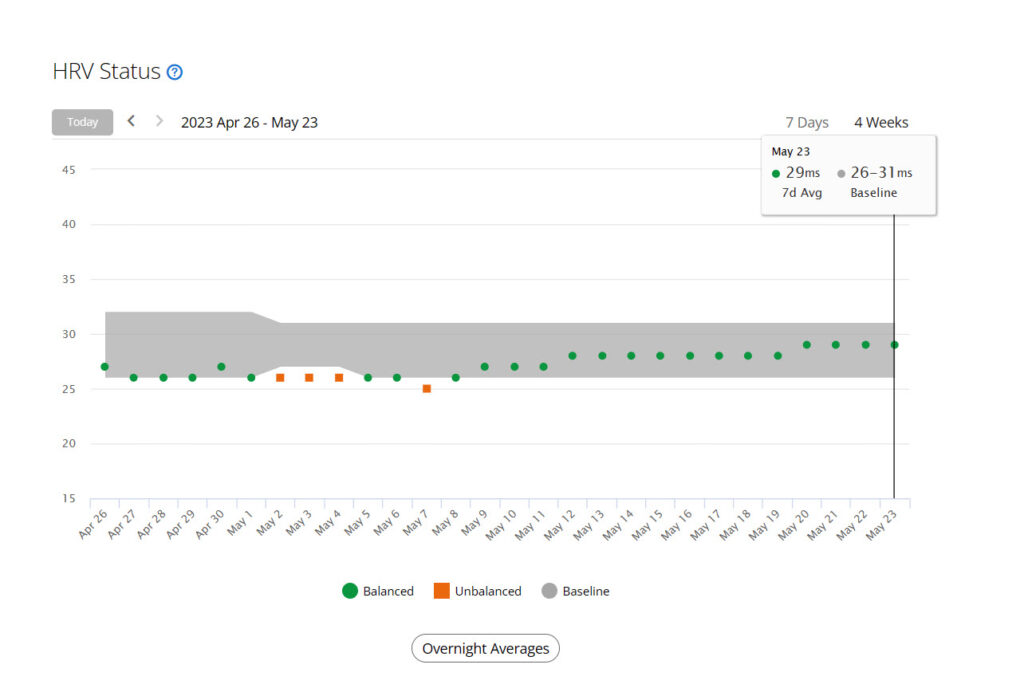
Task: Select the green Balanced legend dot
Action: (350, 591)
